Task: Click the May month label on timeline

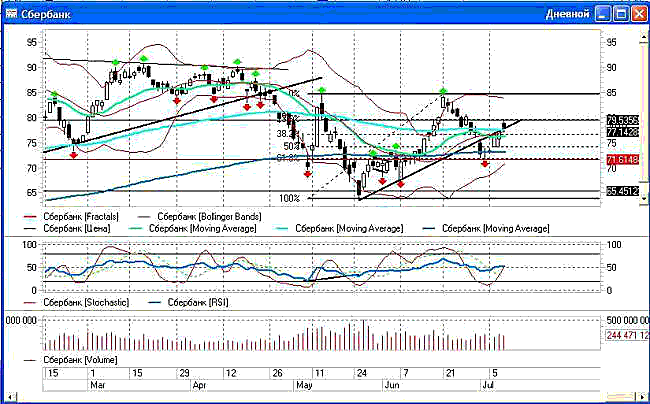Action: coord(304,385)
